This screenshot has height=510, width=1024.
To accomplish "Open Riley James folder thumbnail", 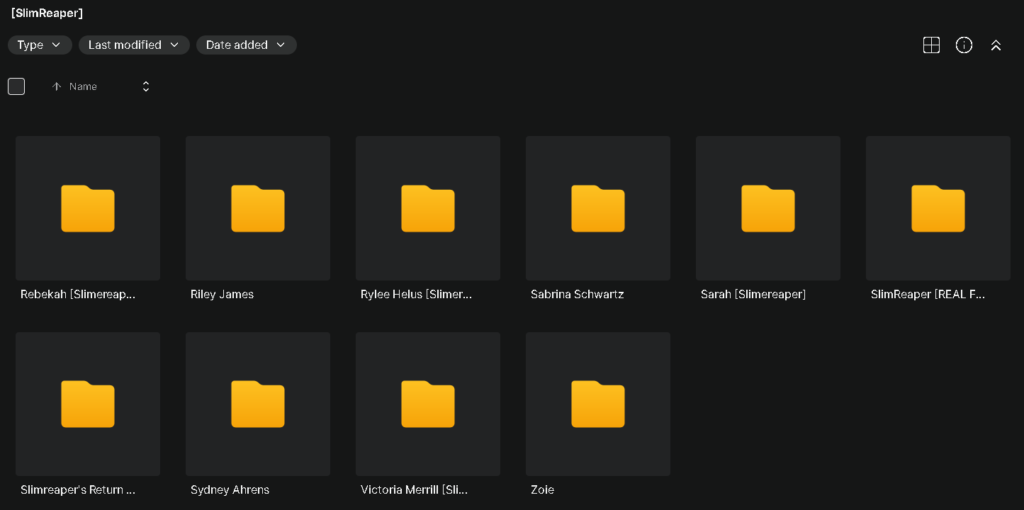I will tap(258, 208).
